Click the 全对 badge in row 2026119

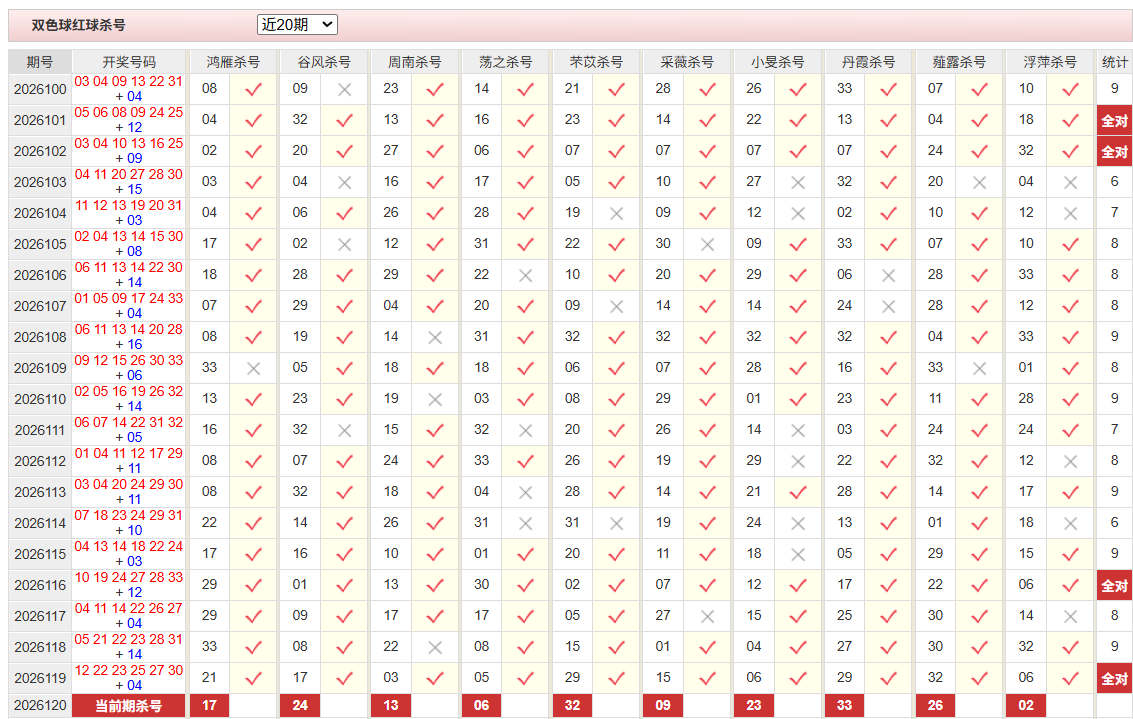tap(1114, 679)
